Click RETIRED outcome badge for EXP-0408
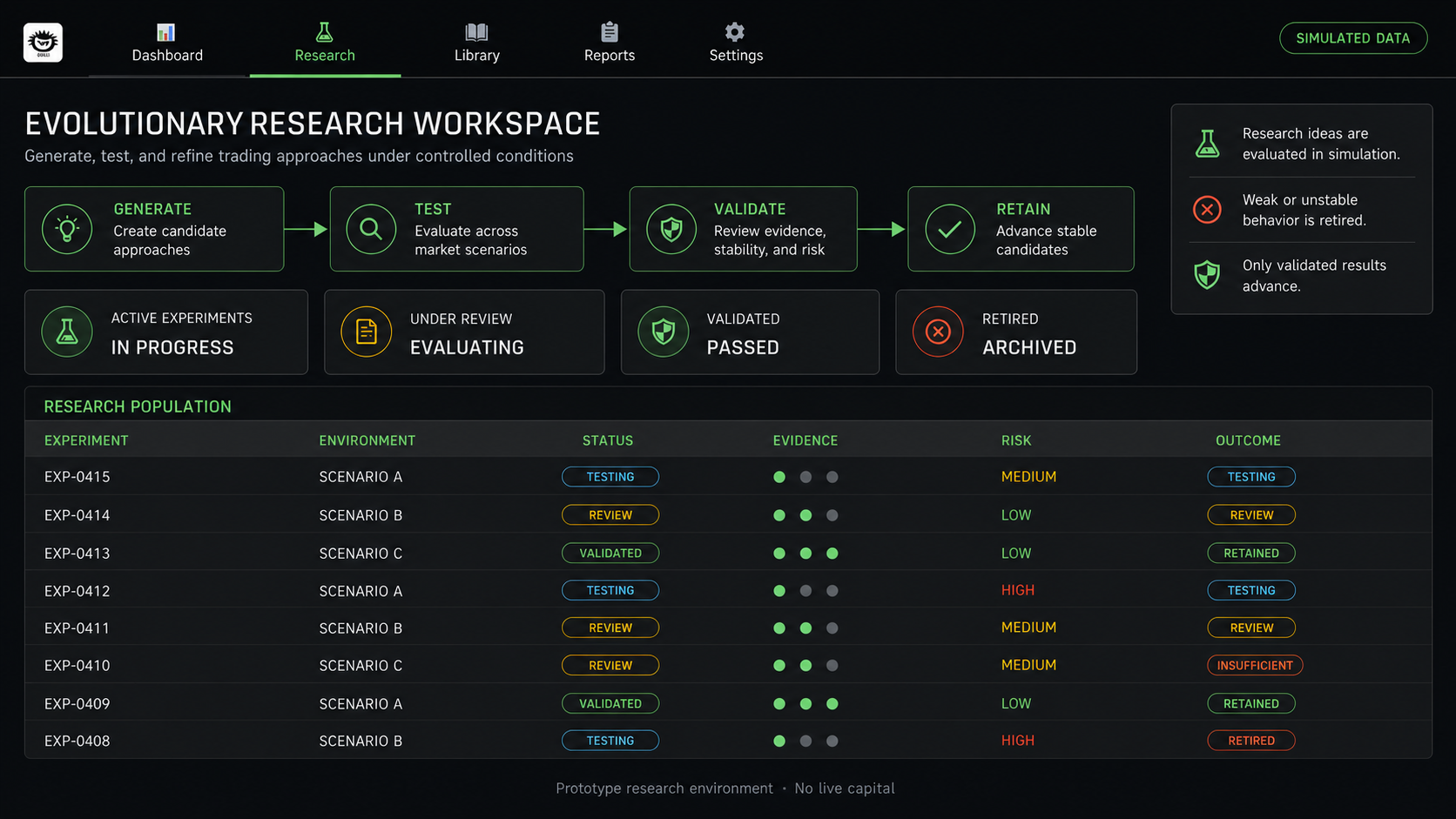Screen dimensions: 1456x819 [1251, 741]
